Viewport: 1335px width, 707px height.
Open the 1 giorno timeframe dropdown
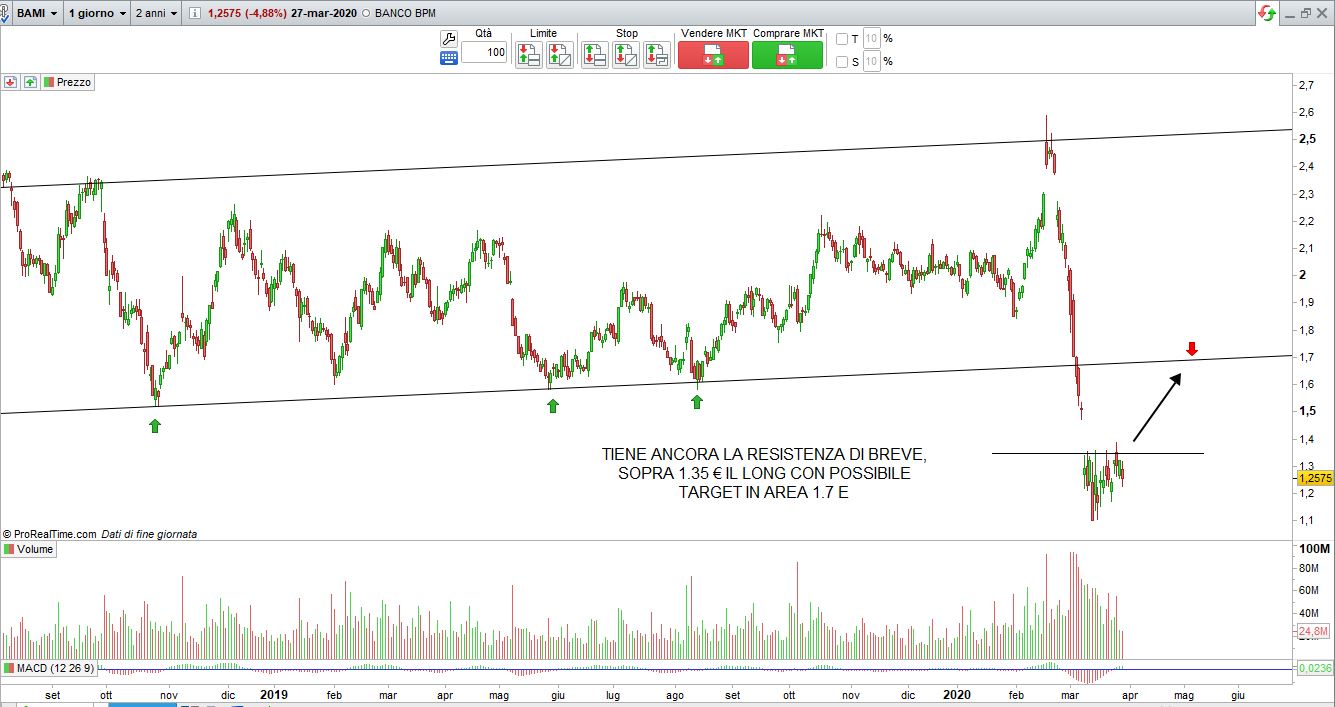97,14
